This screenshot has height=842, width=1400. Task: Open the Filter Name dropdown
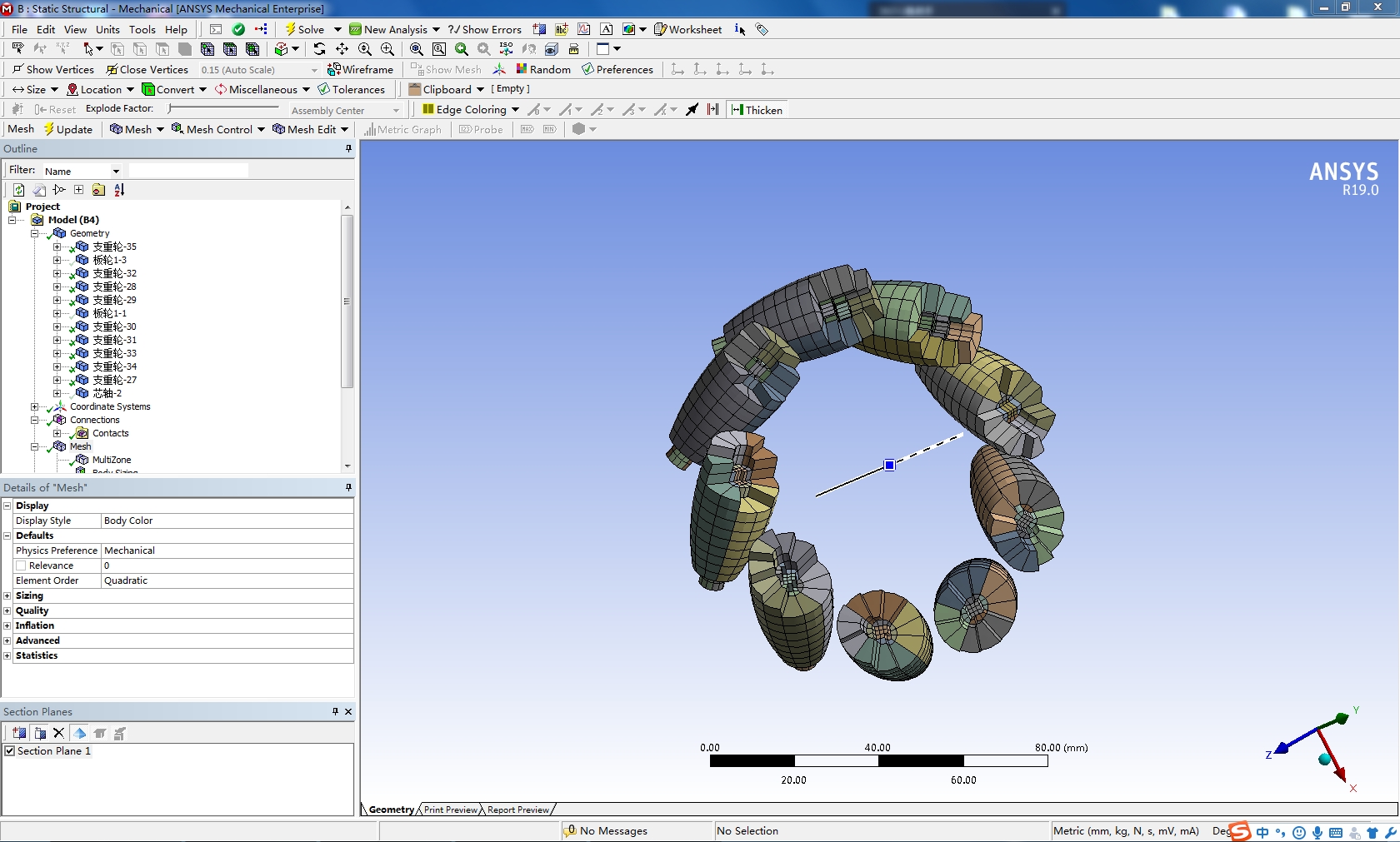point(116,172)
